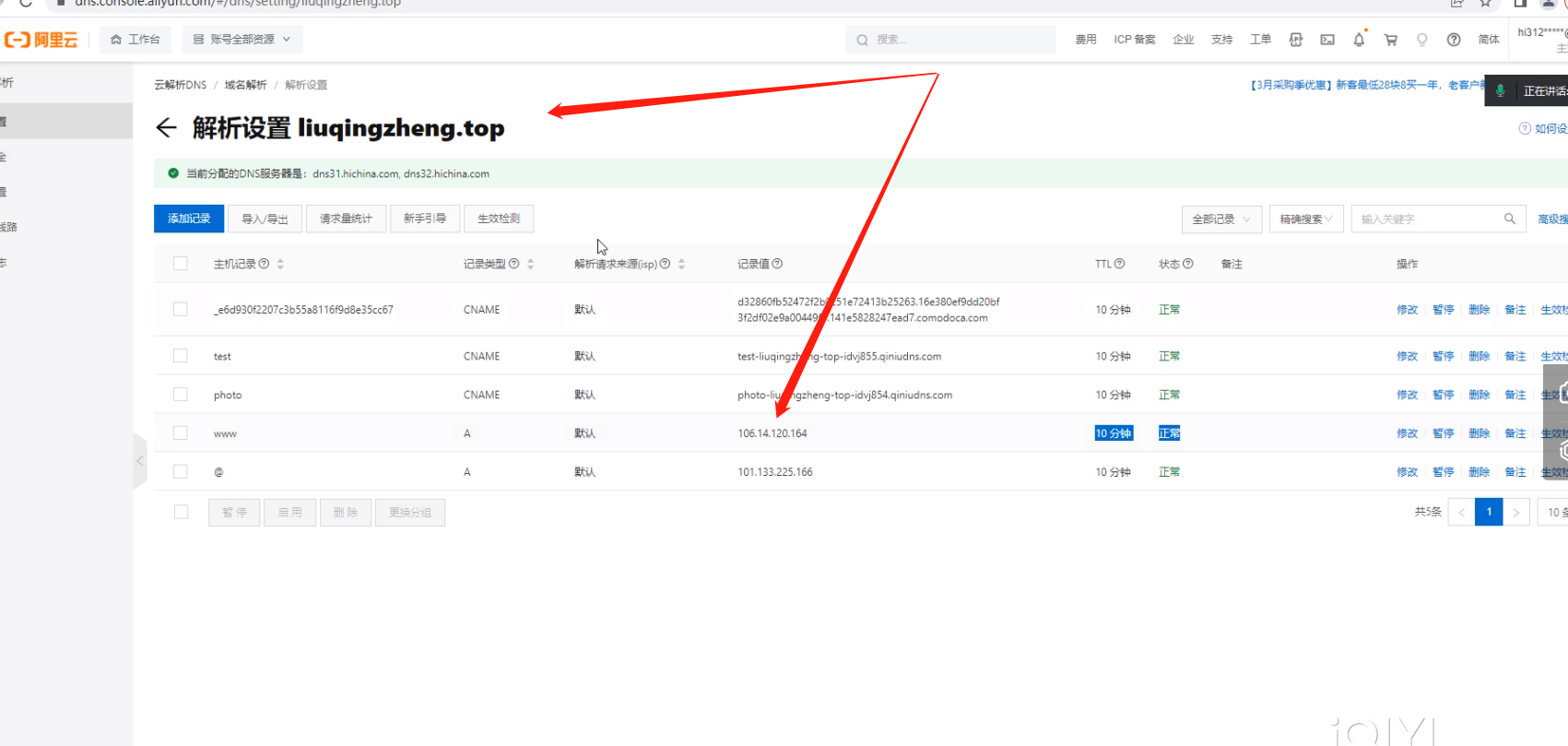Select the test record checkbox
Image resolution: width=1568 pixels, height=746 pixels.
click(181, 356)
